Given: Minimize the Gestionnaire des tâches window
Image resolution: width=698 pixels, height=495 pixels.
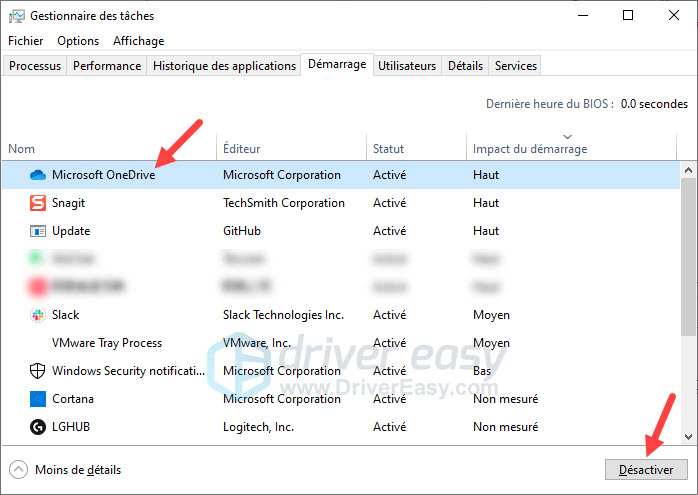Looking at the screenshot, I should 583,16.
